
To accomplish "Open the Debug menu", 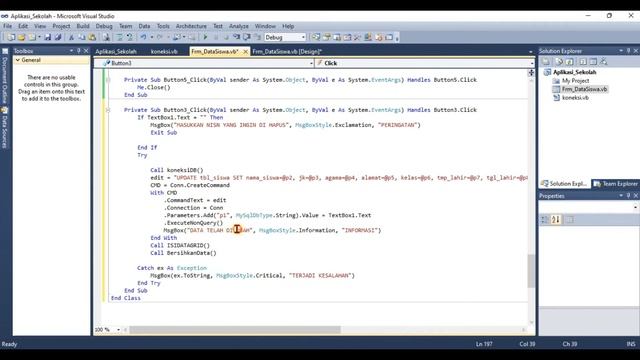I will point(104,26).
